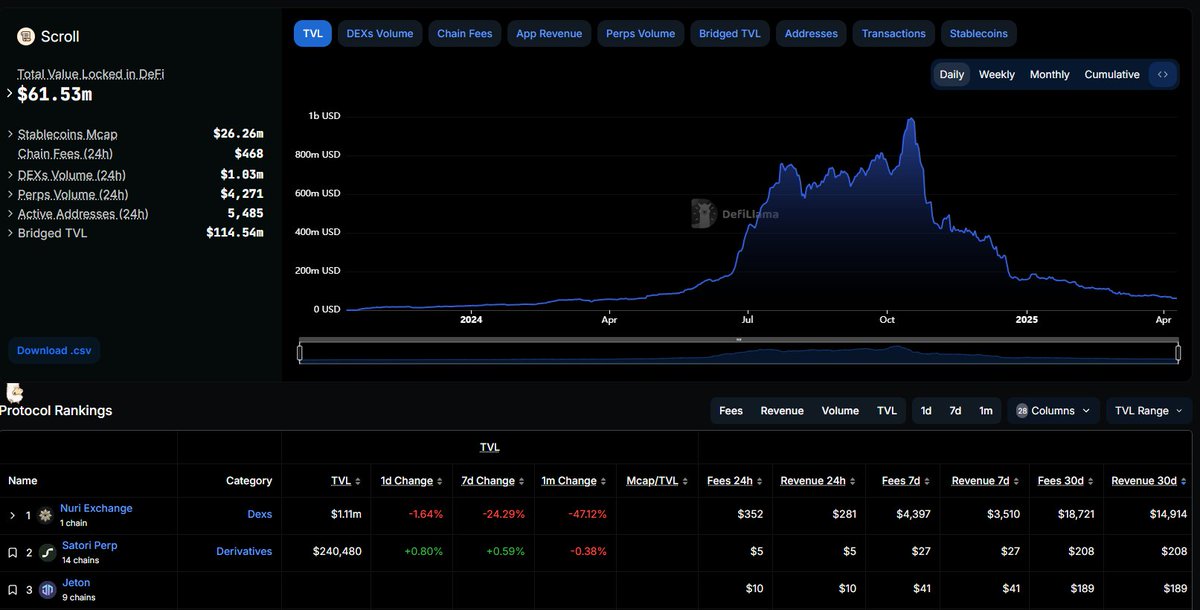This screenshot has height=610, width=1200.
Task: Click the Scroll chain logo icon
Action: click(26, 37)
